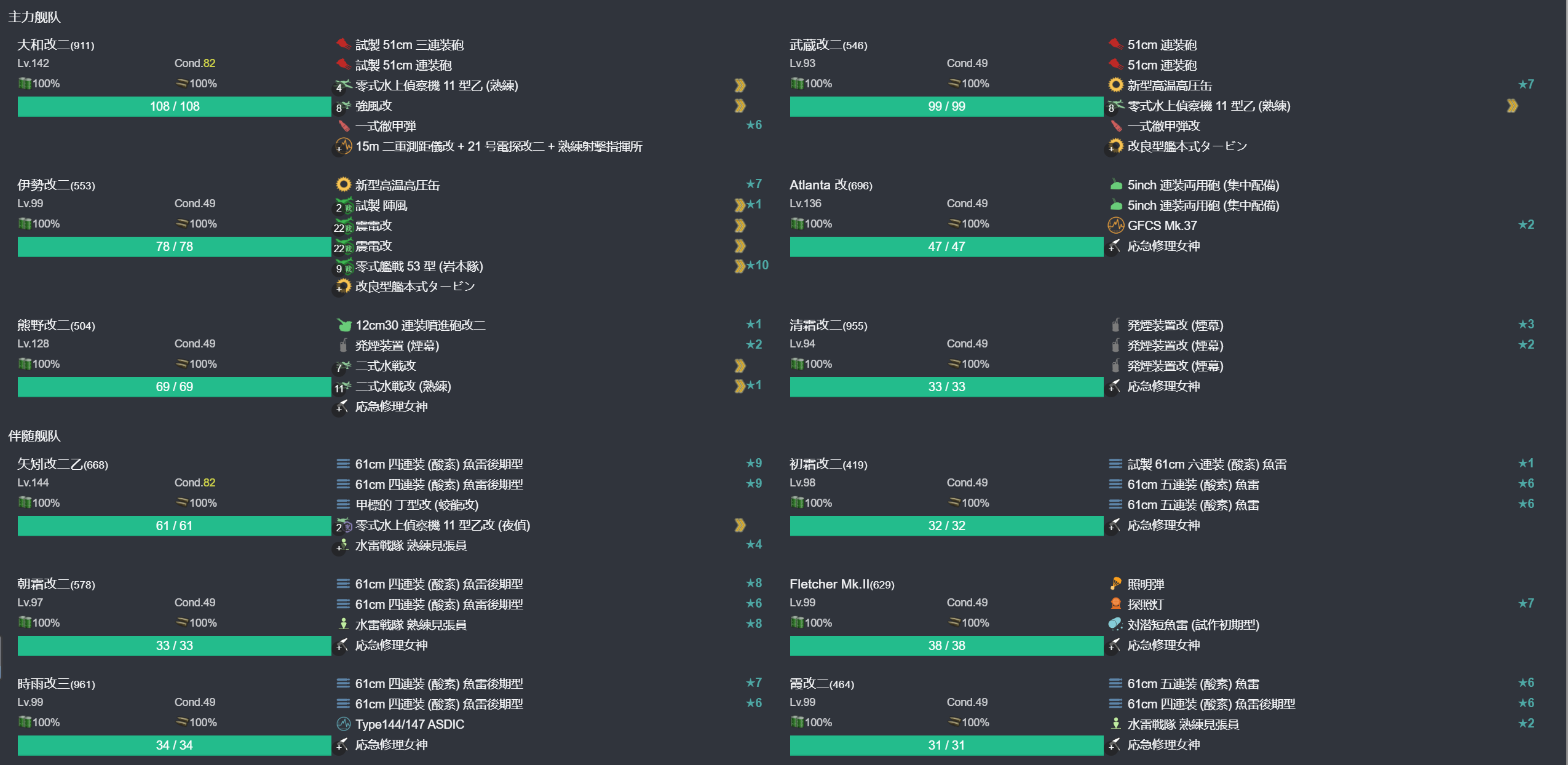Select the GFCS Mk.37 radar icon on Atlanta 改
The width and height of the screenshot is (1568, 765).
pyautogui.click(x=1115, y=226)
